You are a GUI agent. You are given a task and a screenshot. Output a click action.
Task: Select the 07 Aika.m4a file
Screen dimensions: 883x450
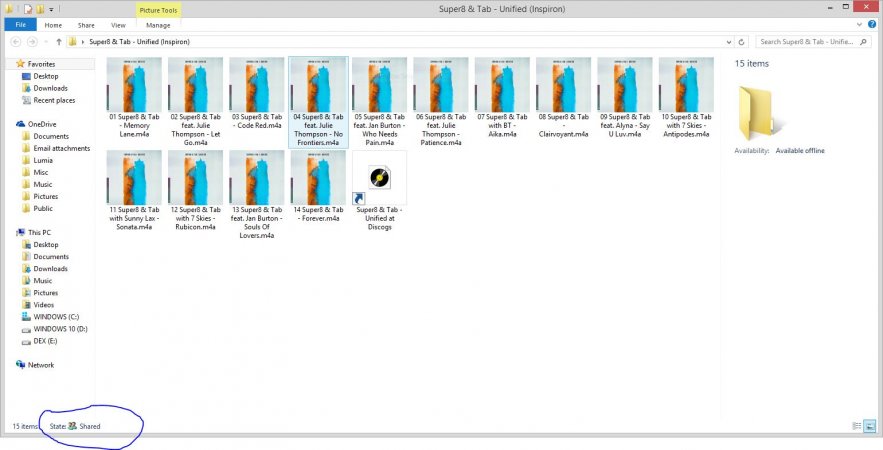click(x=502, y=97)
